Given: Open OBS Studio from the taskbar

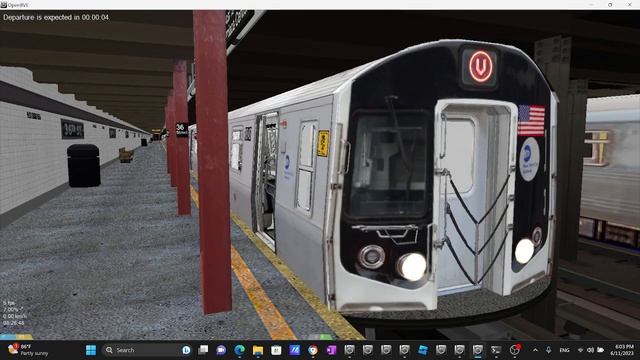Looking at the screenshot, I should tap(515, 350).
